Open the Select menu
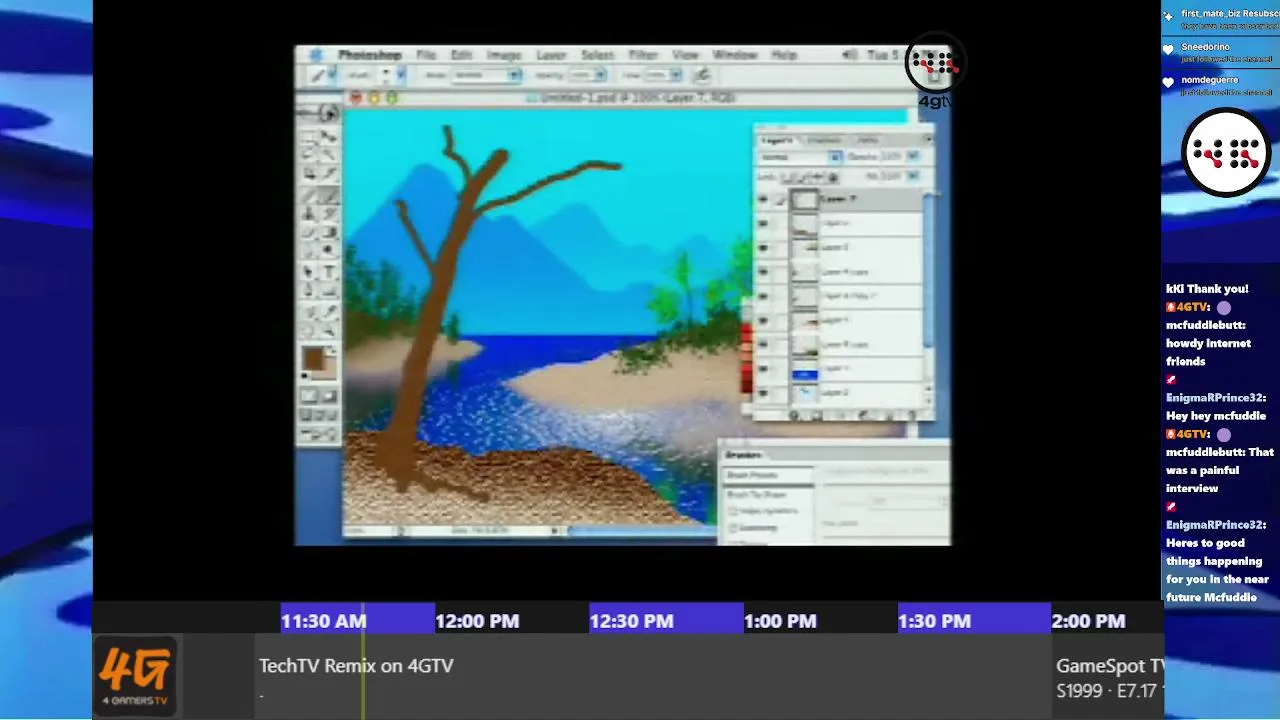Viewport: 1280px width, 720px height. pos(597,55)
